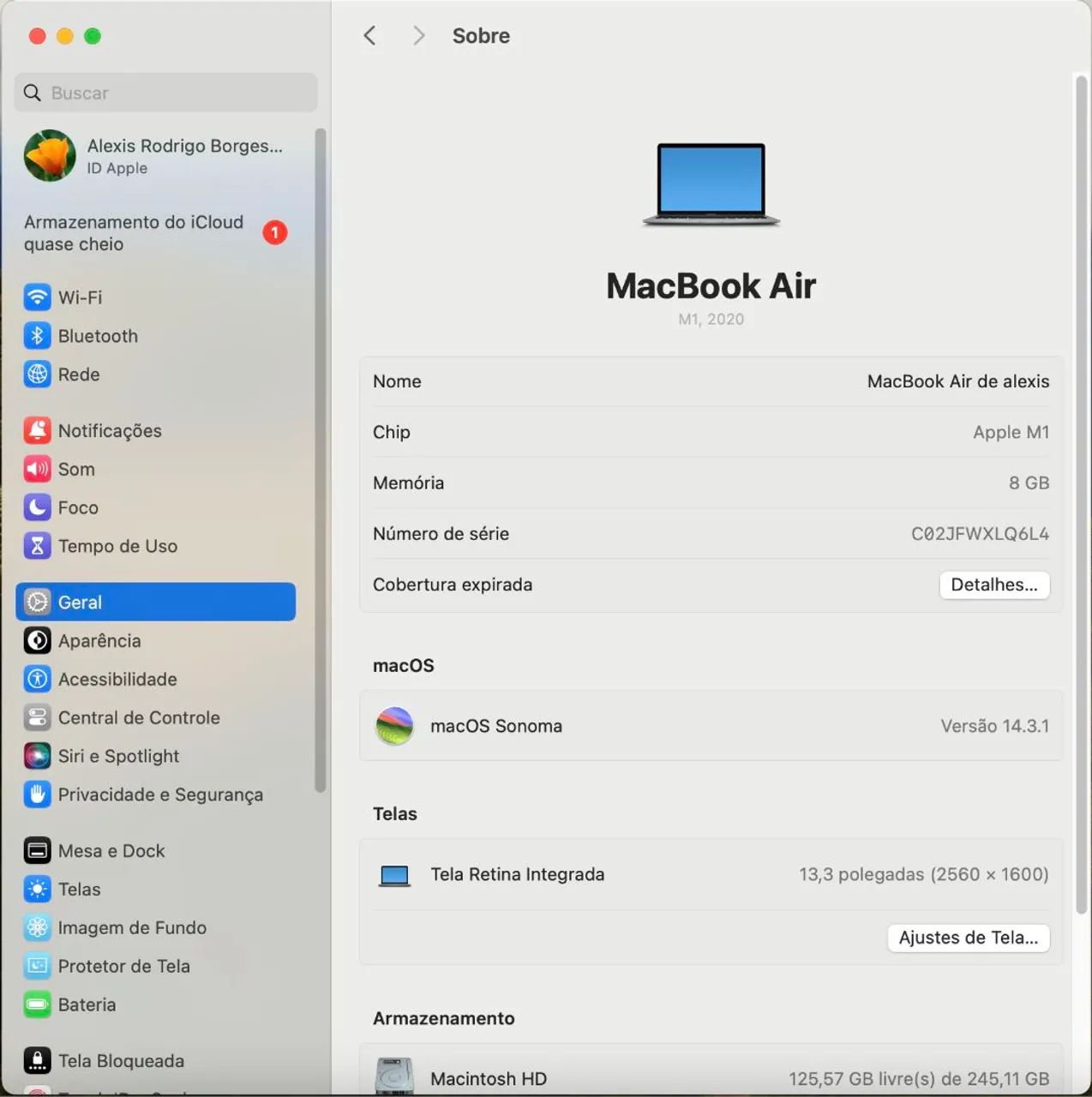Image resolution: width=1092 pixels, height=1097 pixels.
Task: Click the Protetor de Tela icon
Action: click(37, 966)
